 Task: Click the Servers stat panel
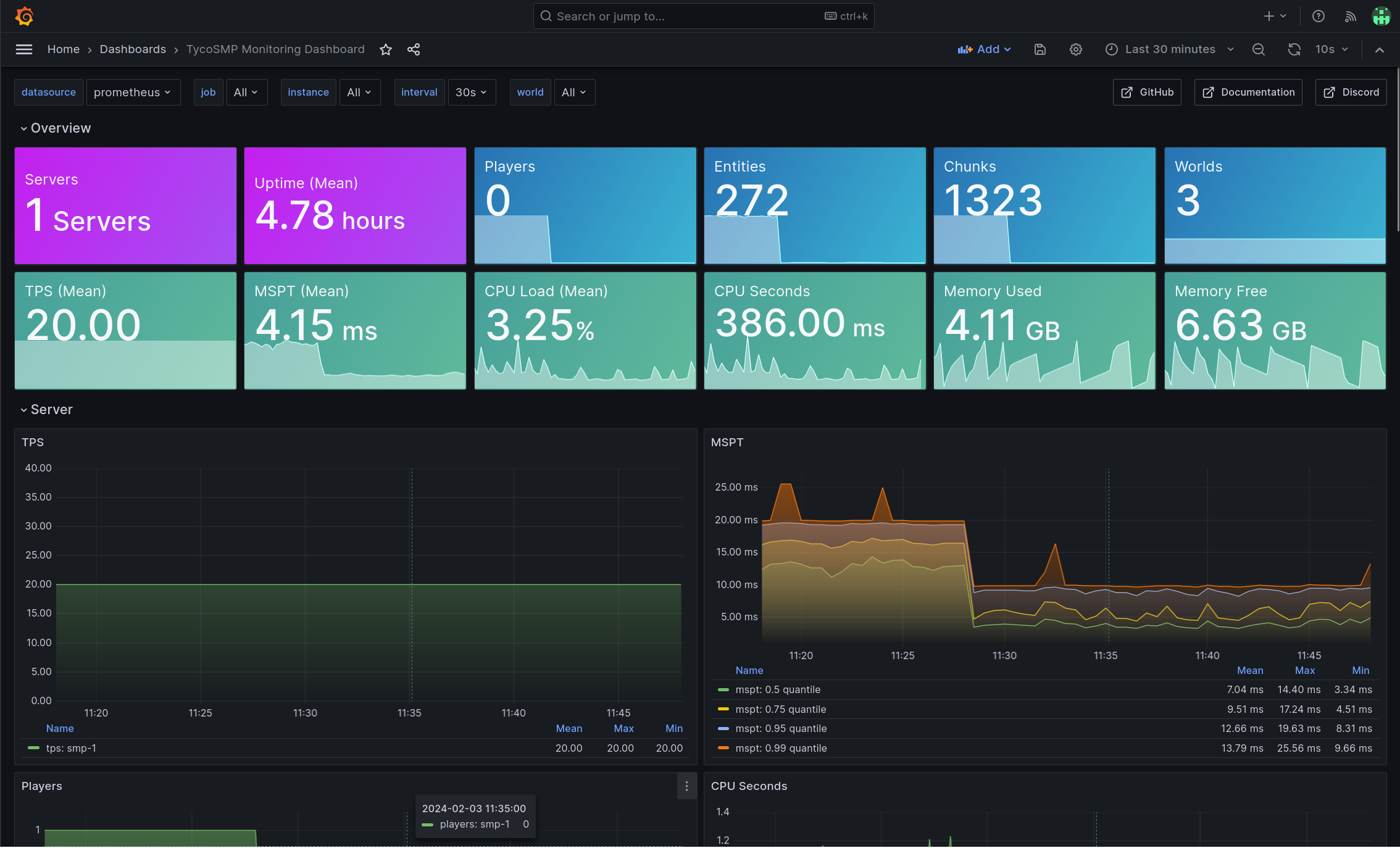[125, 206]
